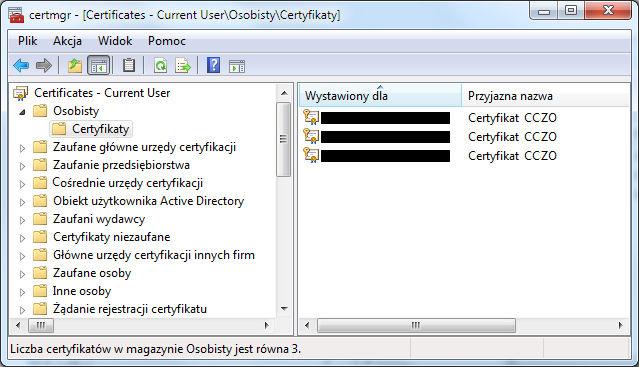Close the certmgr window
Viewport: 639px width, 367px height.
coord(608,10)
